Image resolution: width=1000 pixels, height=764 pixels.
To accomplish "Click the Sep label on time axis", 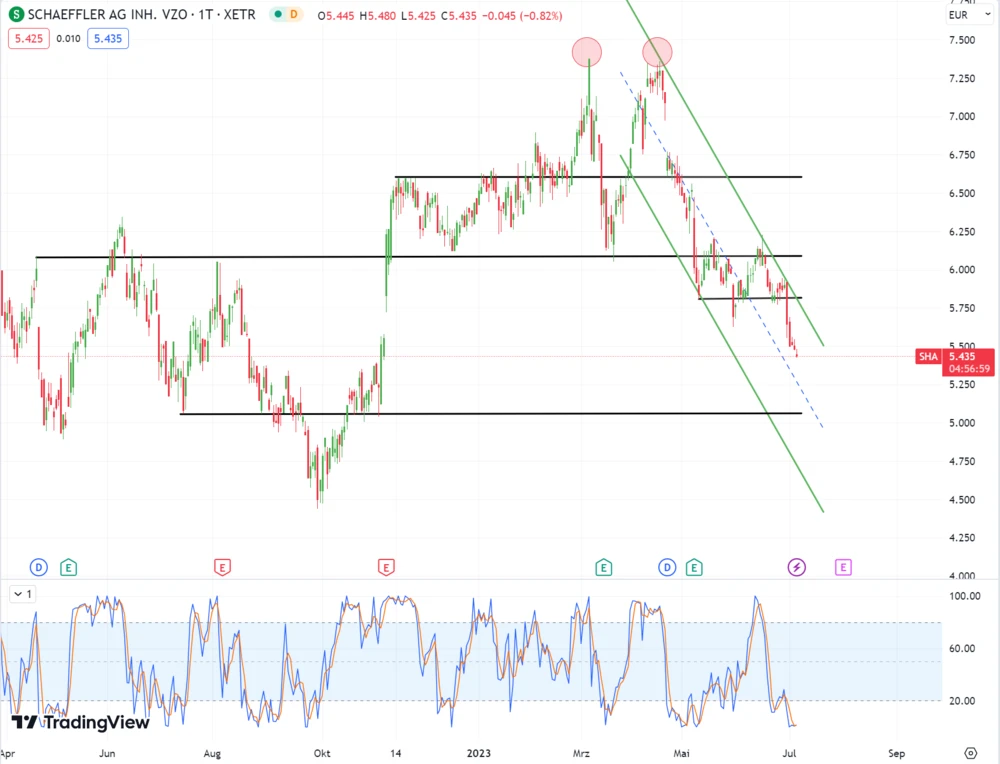I will pos(896,753).
